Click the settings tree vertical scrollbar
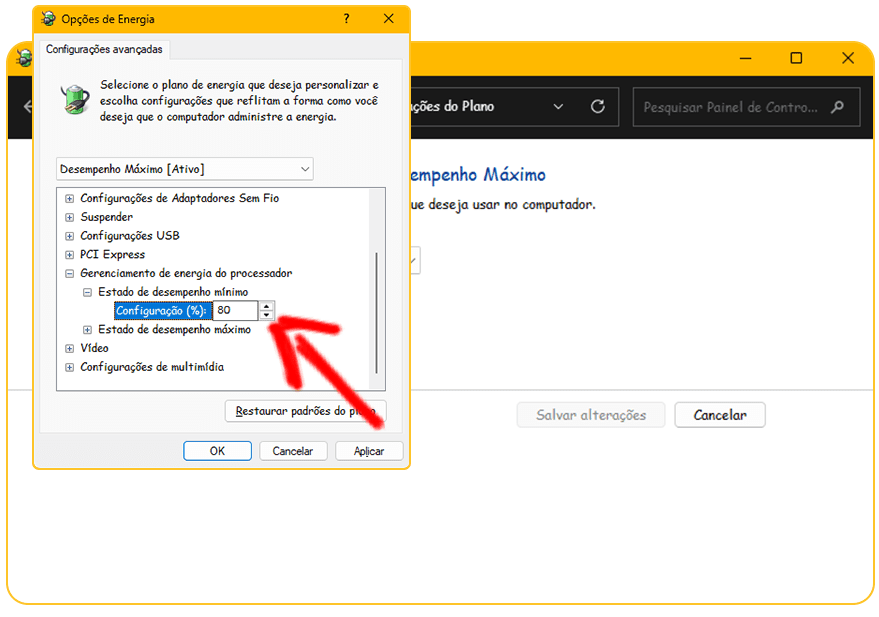 point(377,310)
